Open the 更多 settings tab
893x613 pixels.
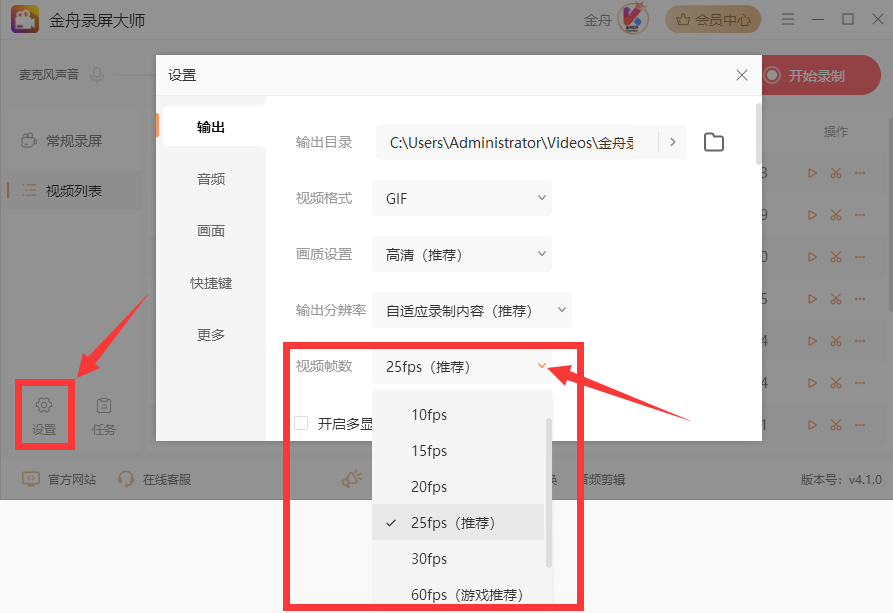pos(211,335)
